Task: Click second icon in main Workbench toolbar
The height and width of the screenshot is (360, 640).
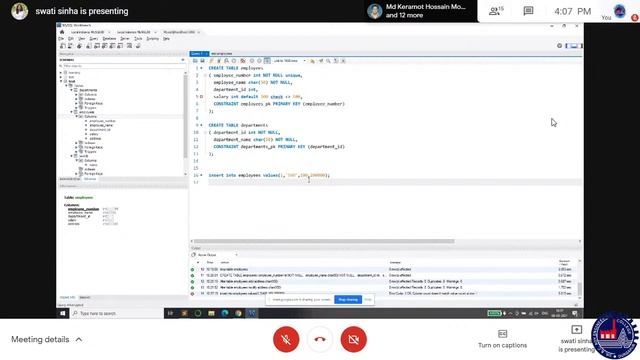Action: click(x=70, y=46)
